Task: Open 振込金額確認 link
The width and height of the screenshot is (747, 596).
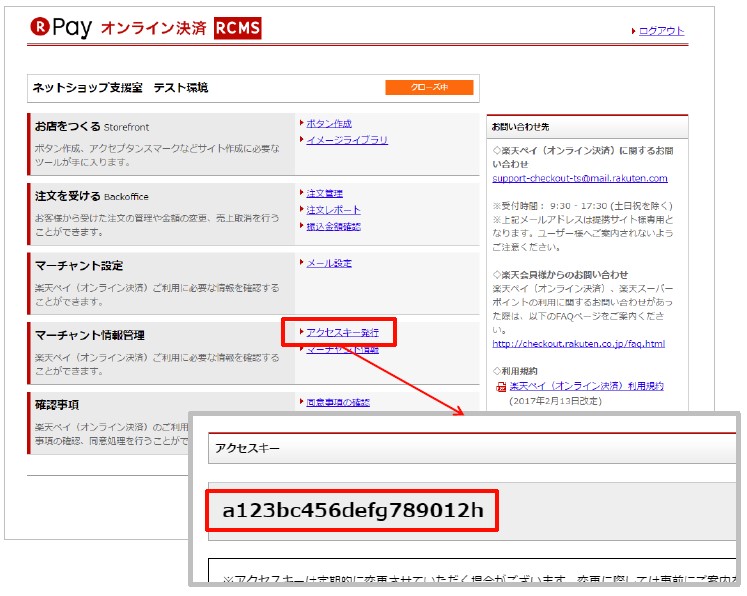Action: point(333,226)
